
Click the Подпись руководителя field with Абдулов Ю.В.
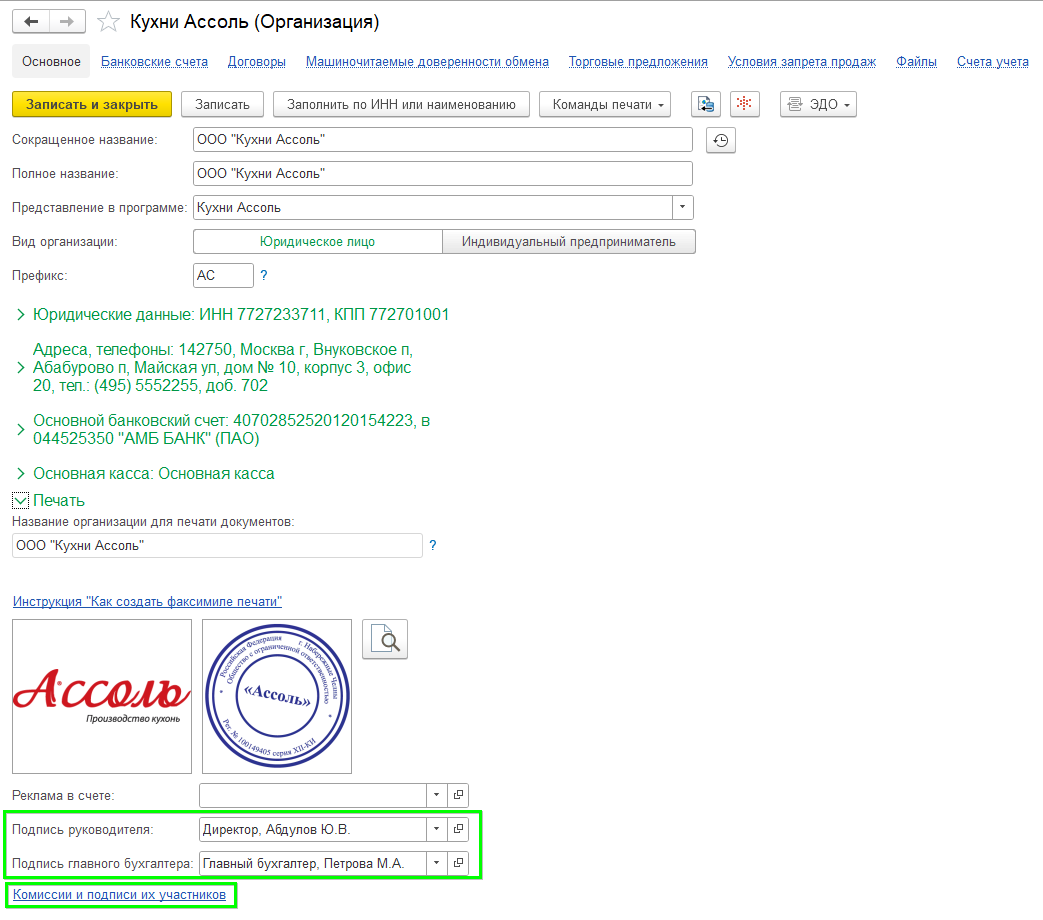(313, 829)
